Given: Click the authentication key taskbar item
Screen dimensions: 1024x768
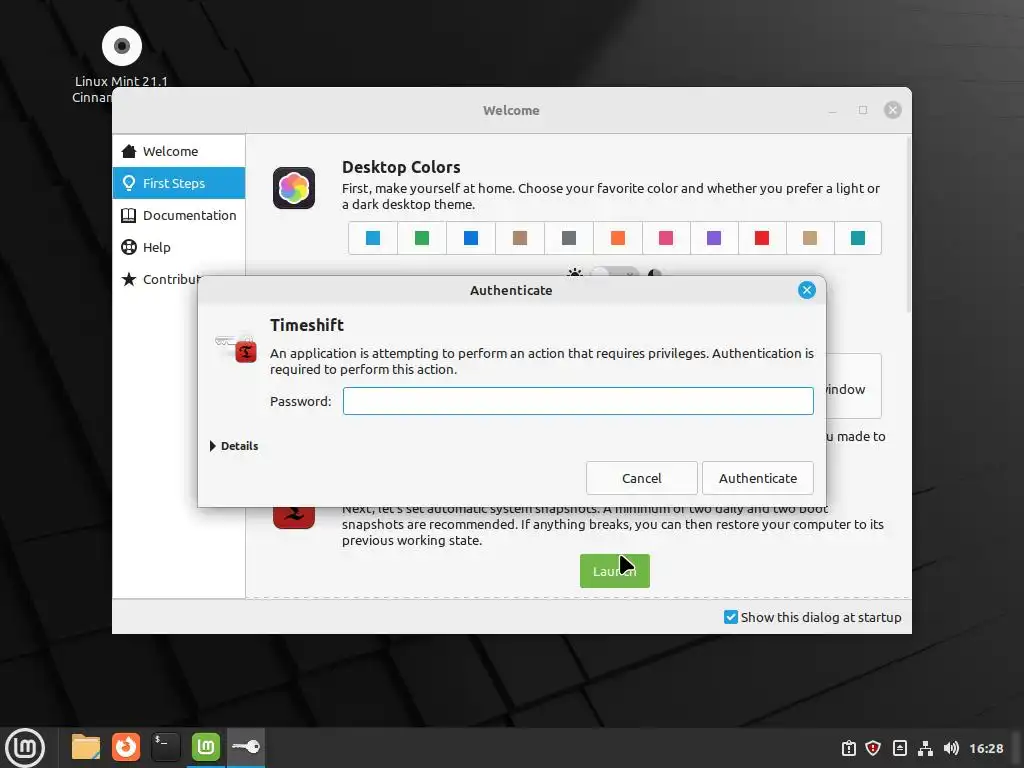Looking at the screenshot, I should point(246,747).
